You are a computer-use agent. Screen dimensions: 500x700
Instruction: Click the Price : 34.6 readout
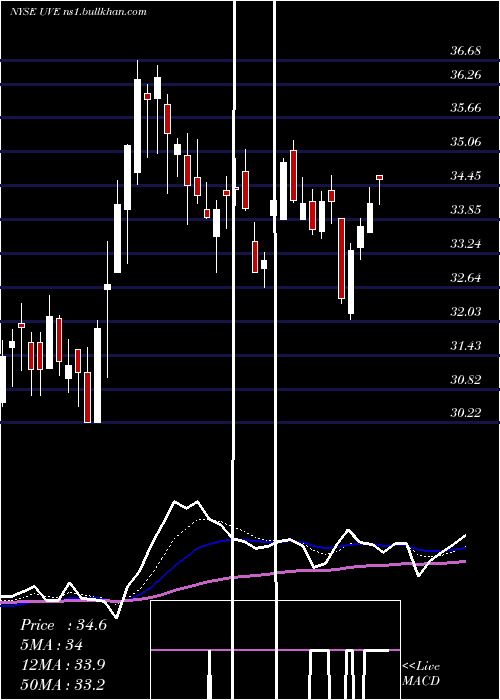(63, 625)
